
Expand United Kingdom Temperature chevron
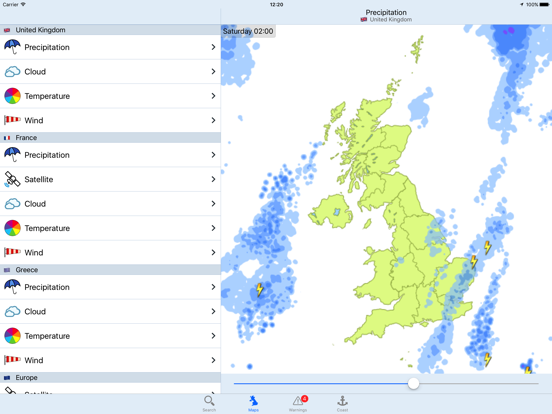pos(213,96)
